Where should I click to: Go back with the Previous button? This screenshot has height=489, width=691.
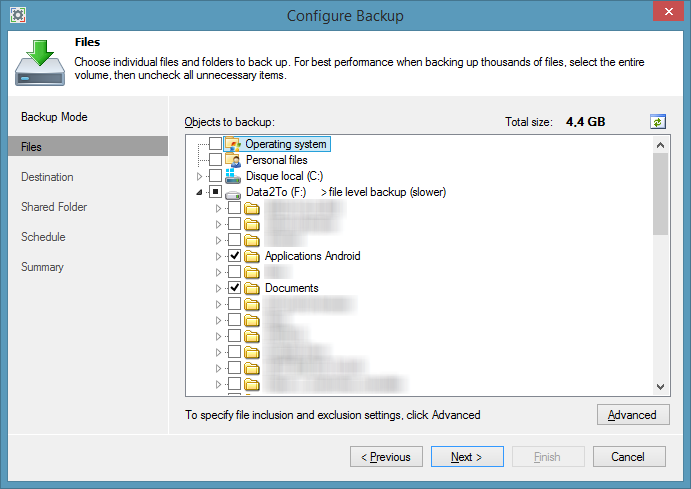click(386, 456)
